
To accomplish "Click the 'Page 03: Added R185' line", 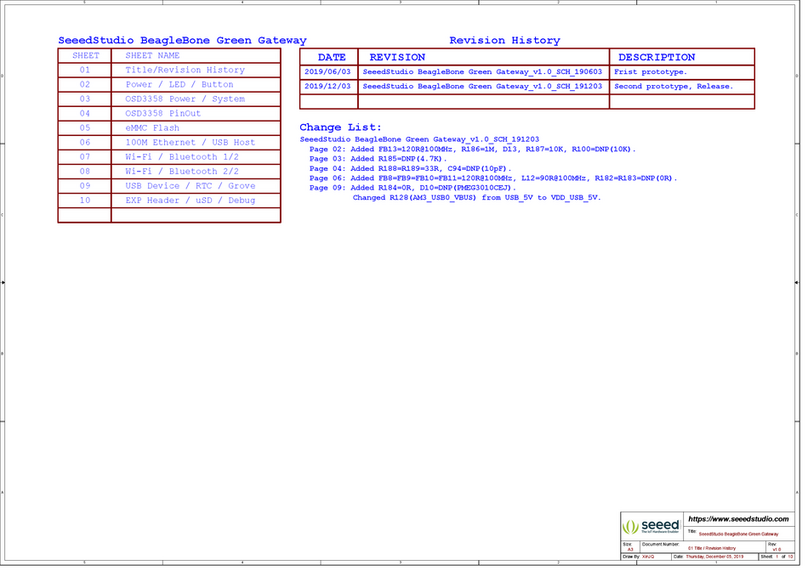I will 378,159.
